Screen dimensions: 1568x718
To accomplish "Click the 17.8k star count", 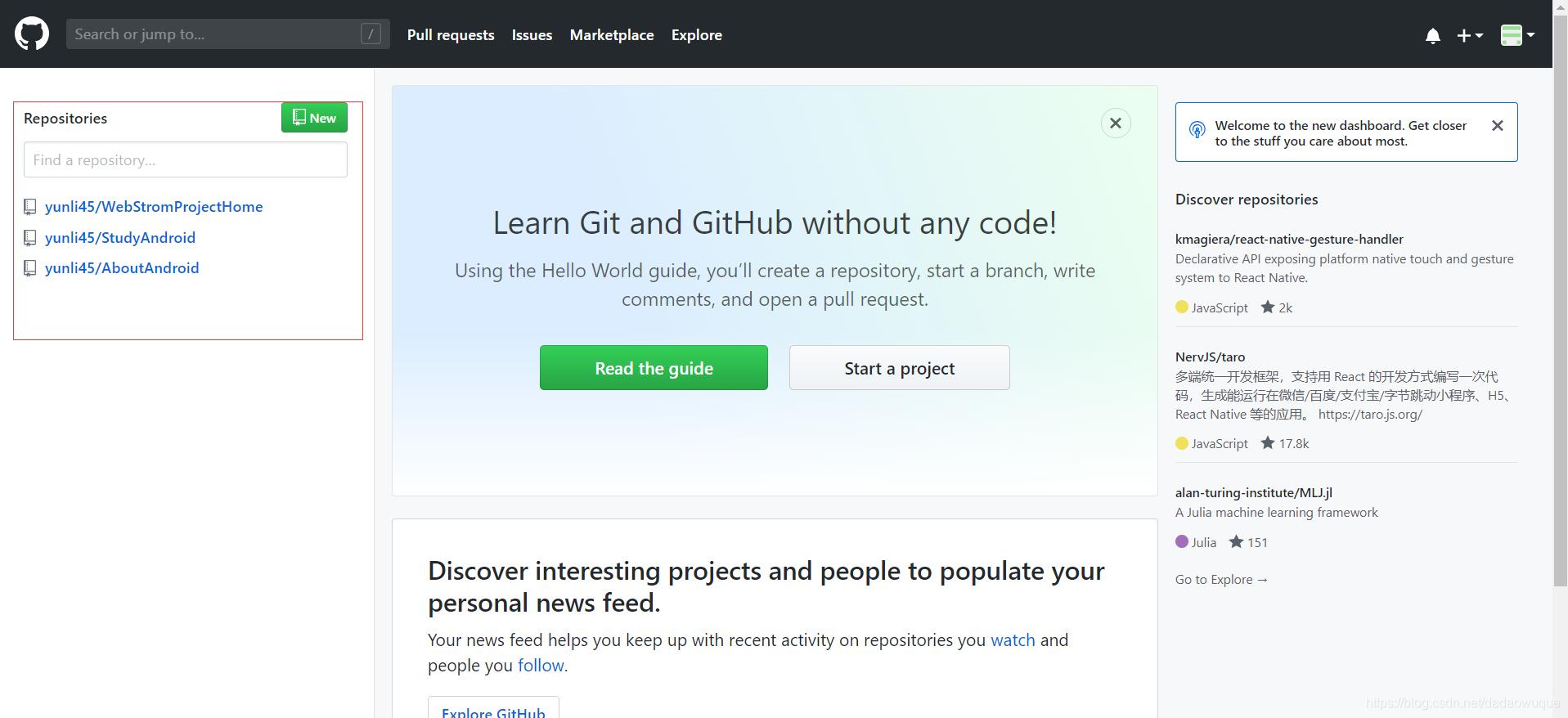I will click(1285, 443).
